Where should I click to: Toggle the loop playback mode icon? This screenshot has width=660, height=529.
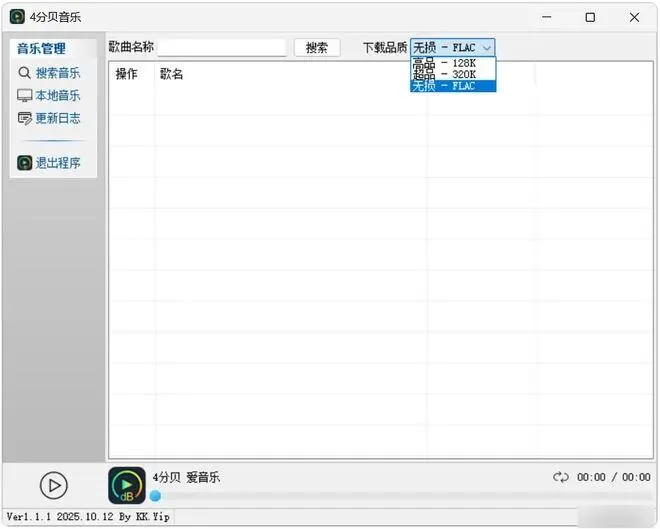pos(561,477)
